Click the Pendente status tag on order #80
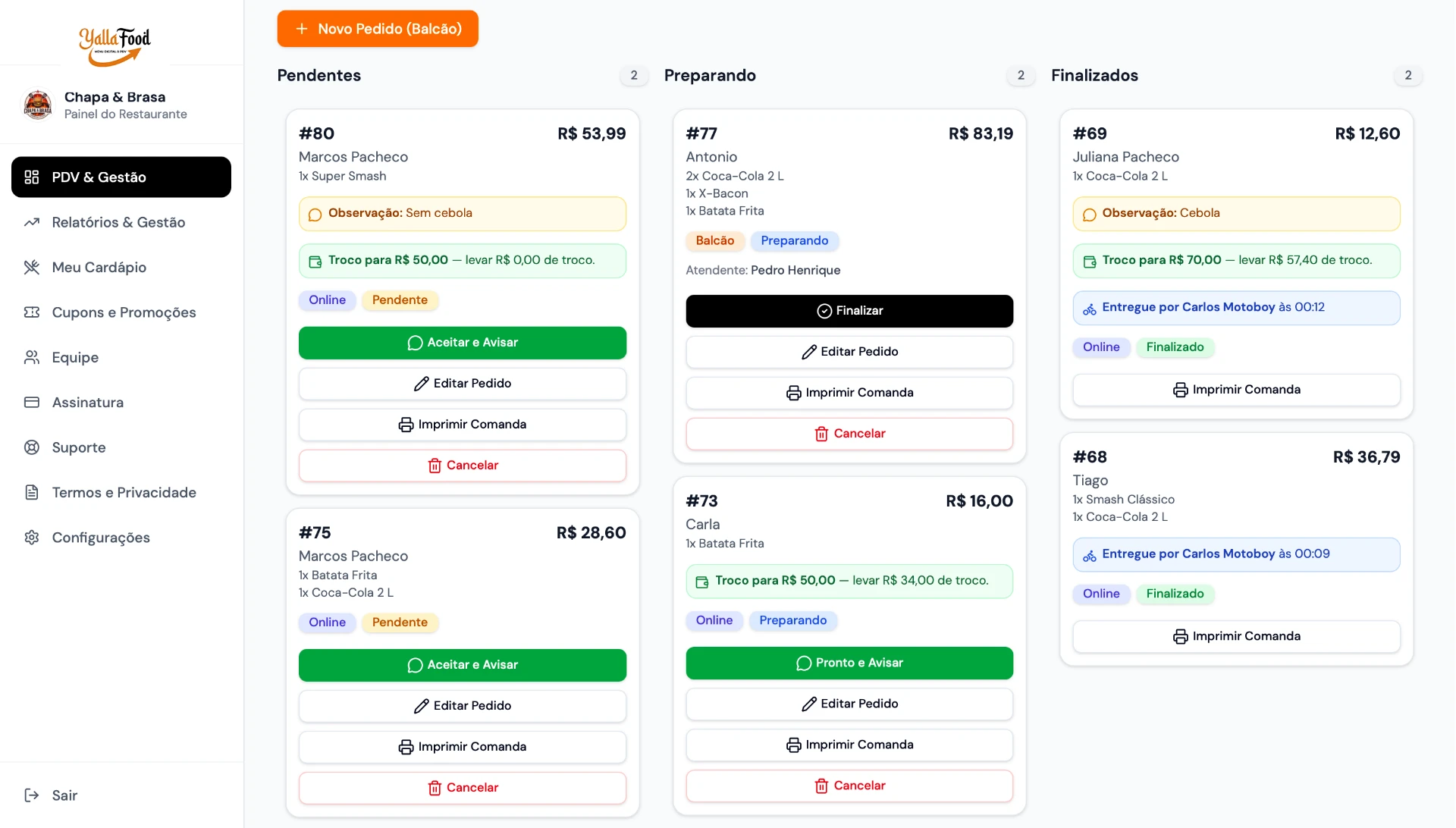 pos(400,300)
